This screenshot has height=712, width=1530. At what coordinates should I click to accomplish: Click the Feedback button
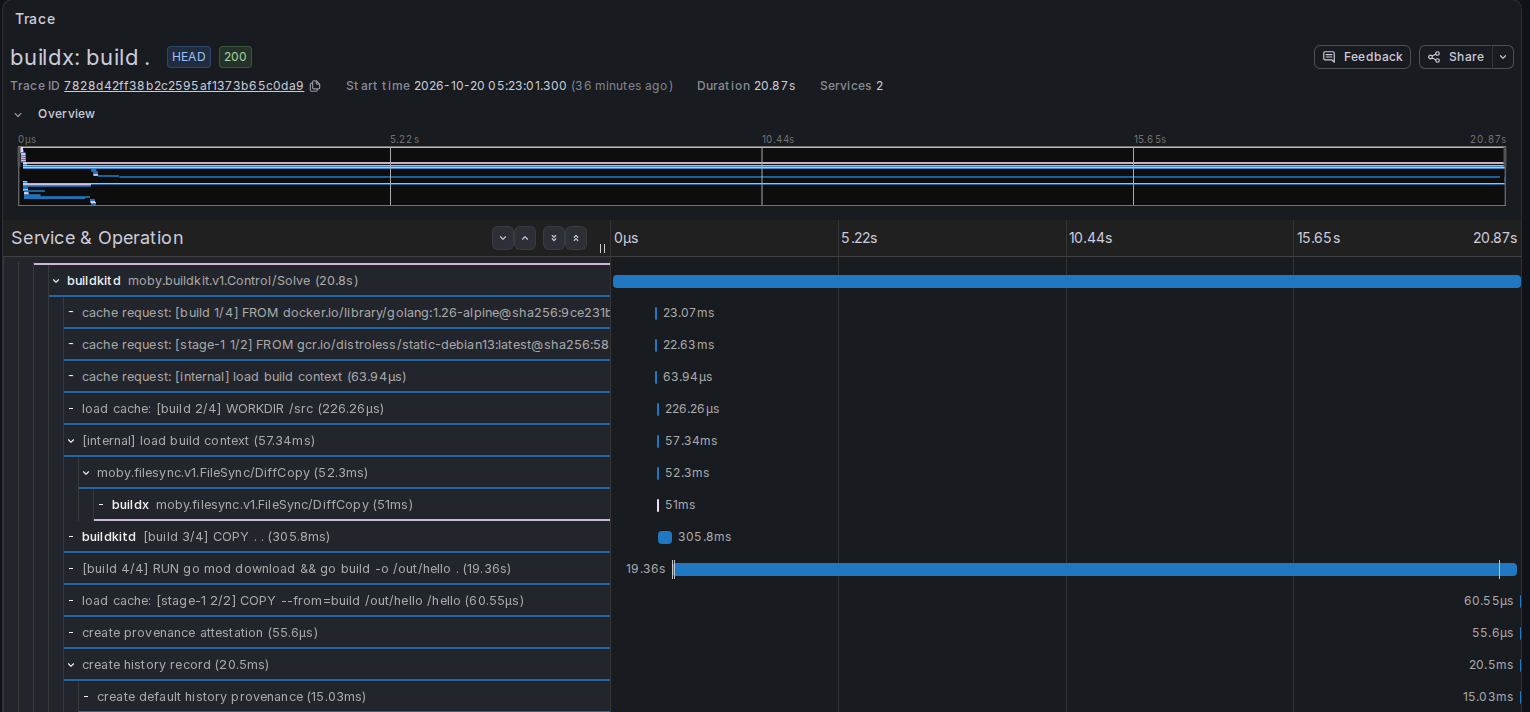tap(1362, 57)
